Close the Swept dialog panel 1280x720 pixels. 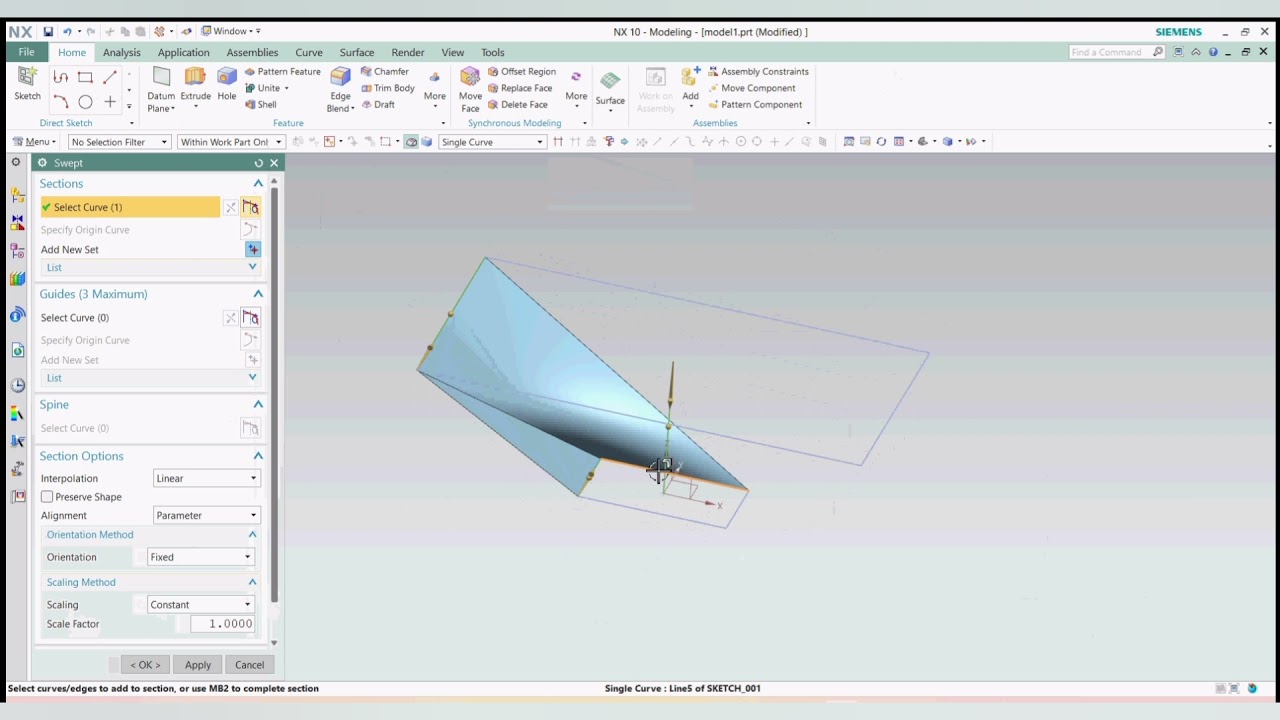(274, 163)
